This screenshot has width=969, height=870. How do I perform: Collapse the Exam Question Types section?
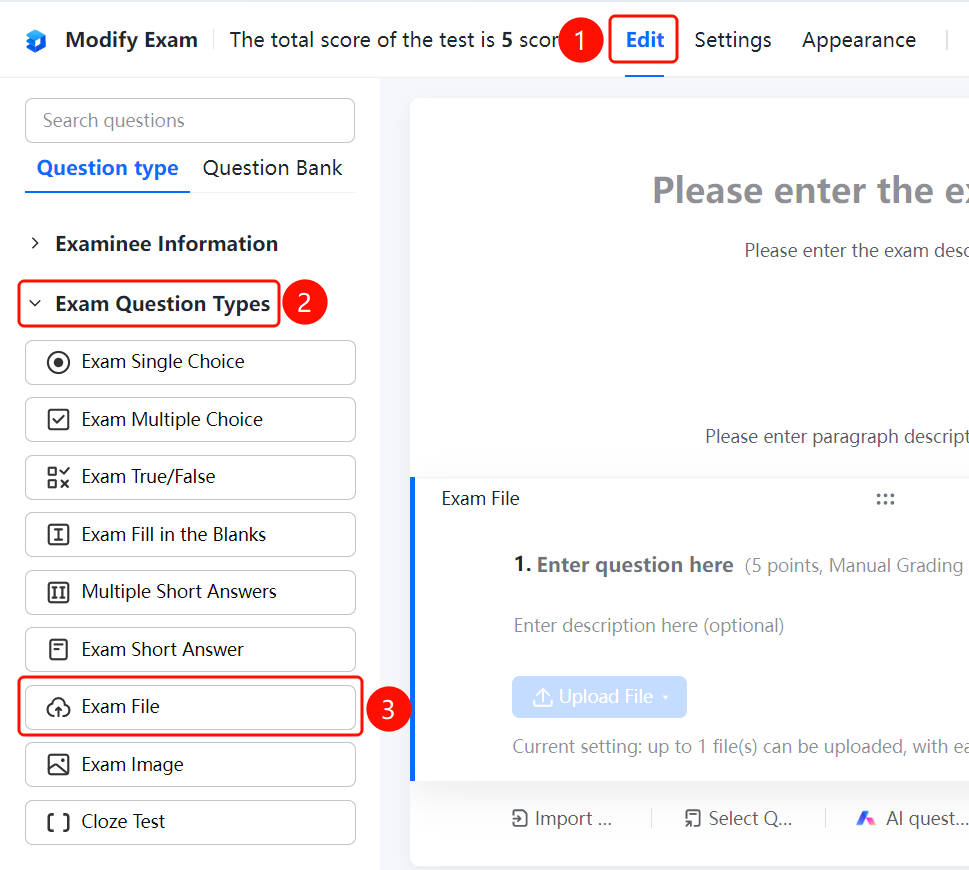coord(35,303)
